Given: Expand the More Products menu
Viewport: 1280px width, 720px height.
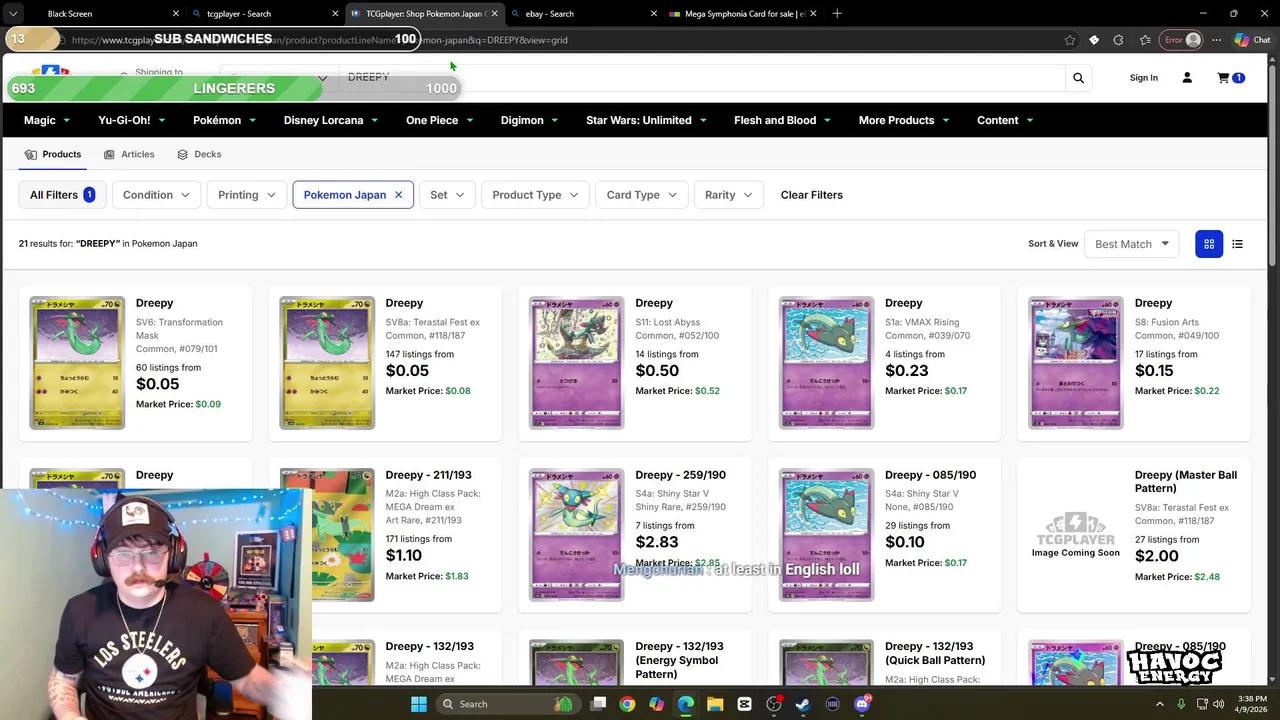Looking at the screenshot, I should (x=904, y=120).
